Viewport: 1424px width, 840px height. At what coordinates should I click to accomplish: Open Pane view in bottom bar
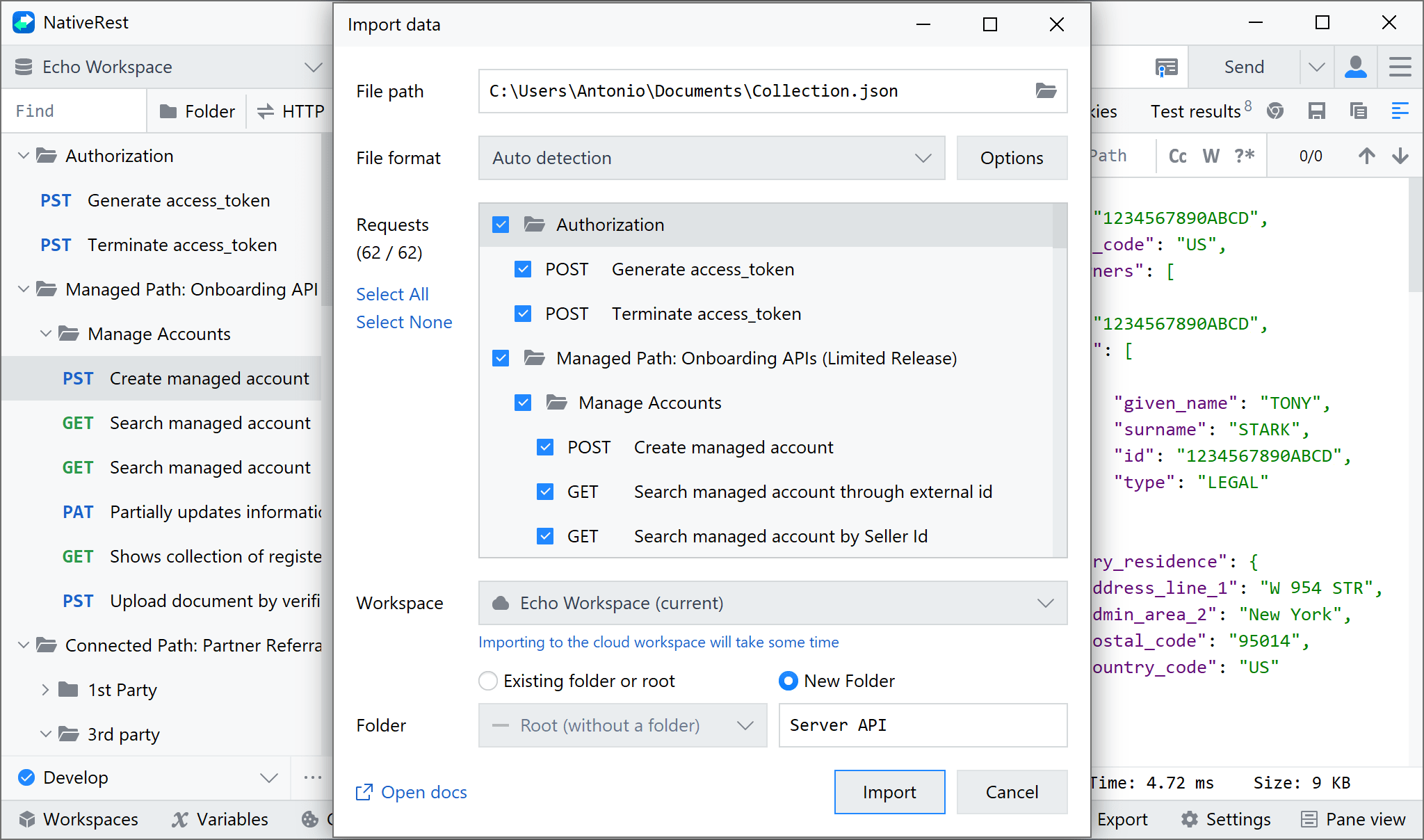(x=1354, y=819)
